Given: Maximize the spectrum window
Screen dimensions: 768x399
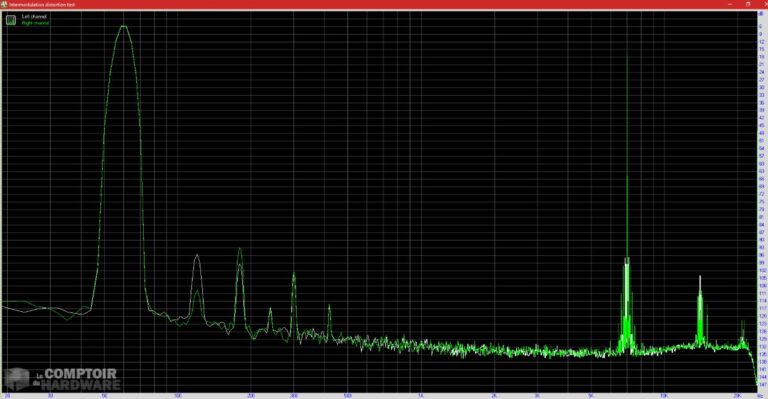Looking at the screenshot, I should click(748, 4).
